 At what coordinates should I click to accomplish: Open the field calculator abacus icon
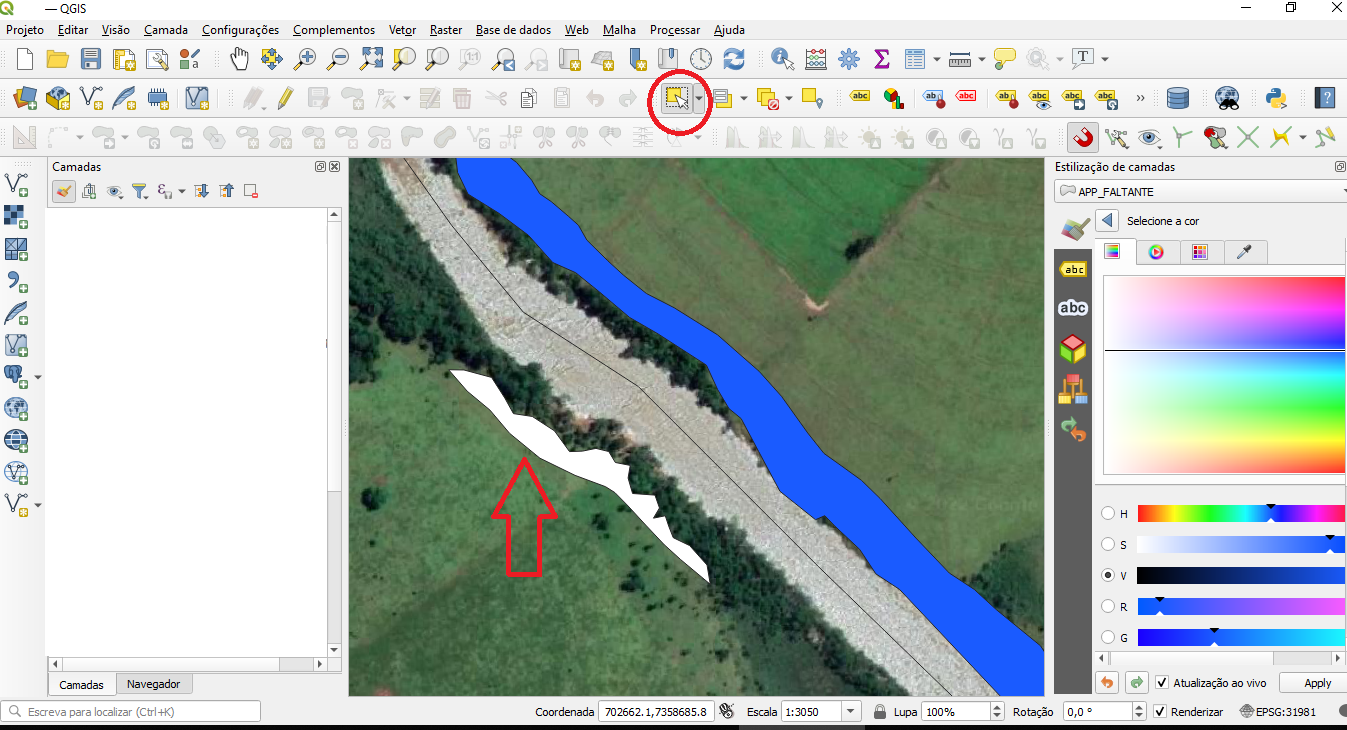pos(816,59)
